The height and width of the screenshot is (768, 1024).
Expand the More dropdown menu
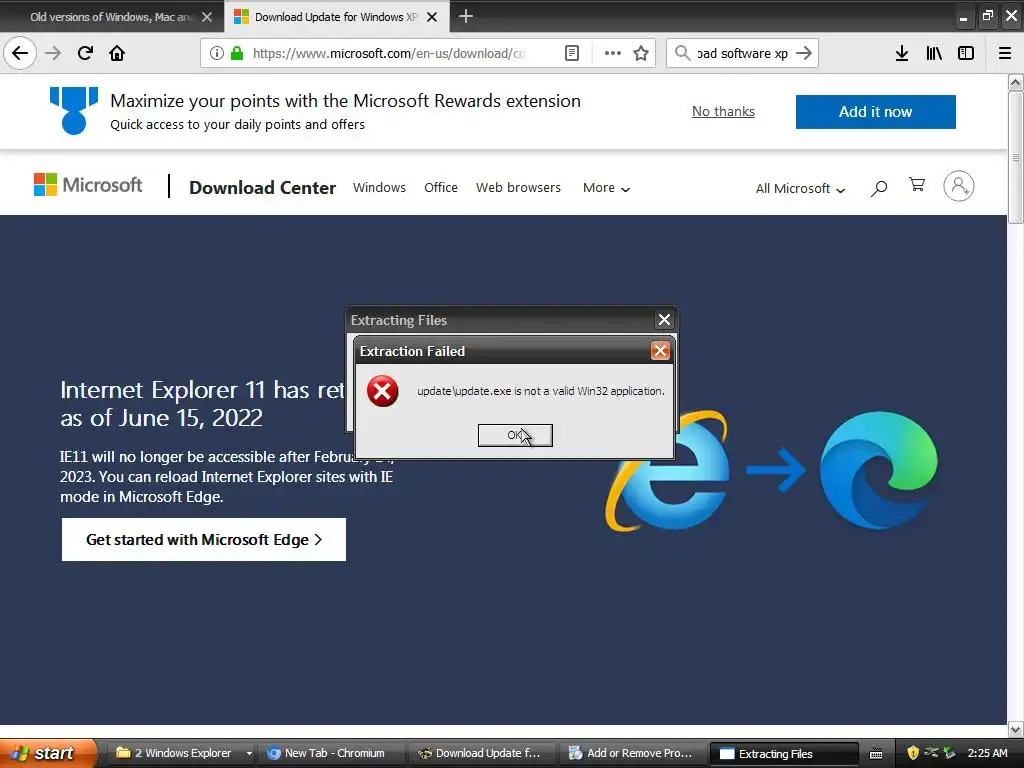[606, 188]
